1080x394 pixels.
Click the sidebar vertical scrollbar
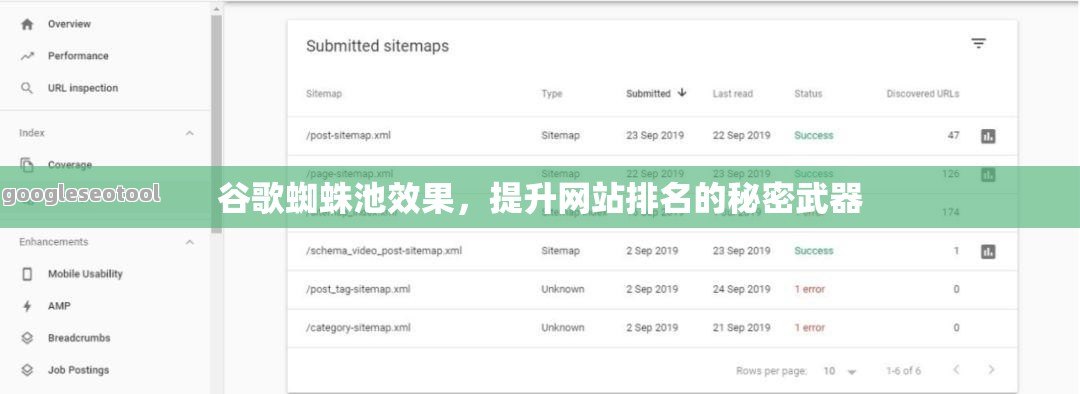(216, 124)
